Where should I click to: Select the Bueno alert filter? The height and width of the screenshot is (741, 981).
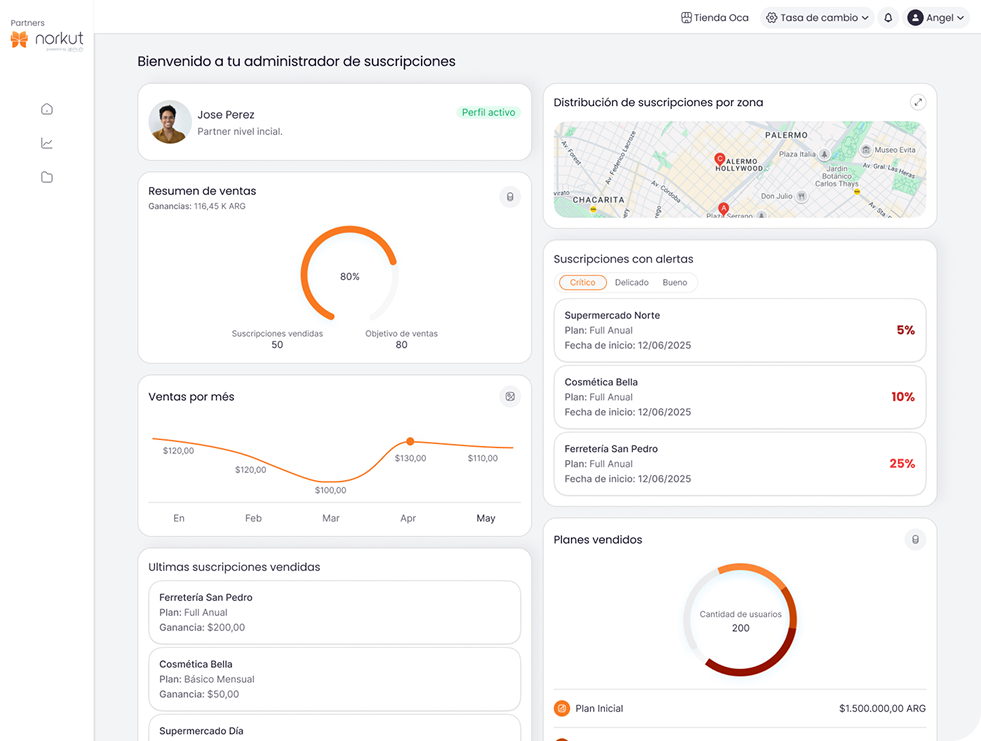675,283
